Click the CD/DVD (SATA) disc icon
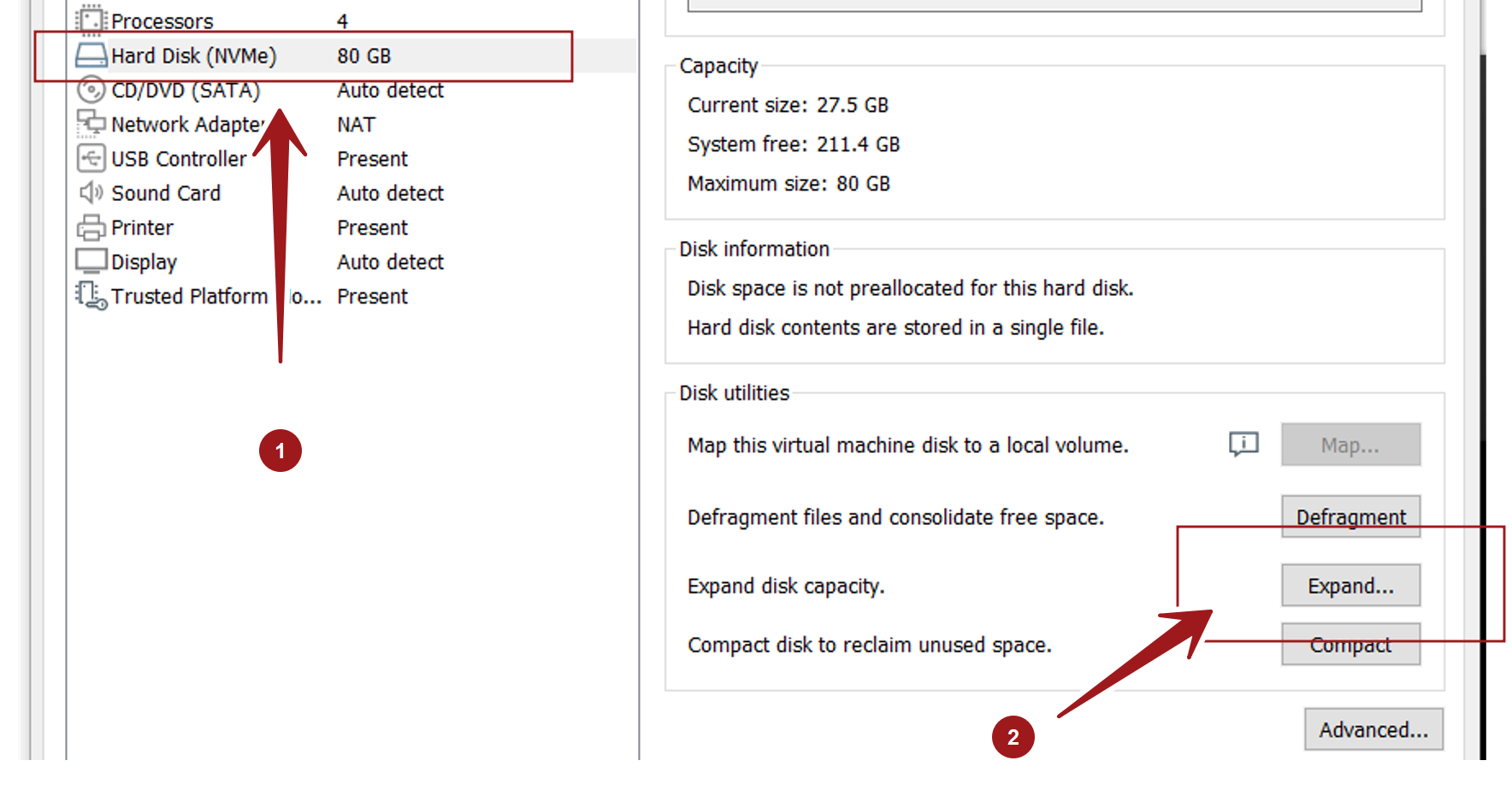 tap(91, 90)
